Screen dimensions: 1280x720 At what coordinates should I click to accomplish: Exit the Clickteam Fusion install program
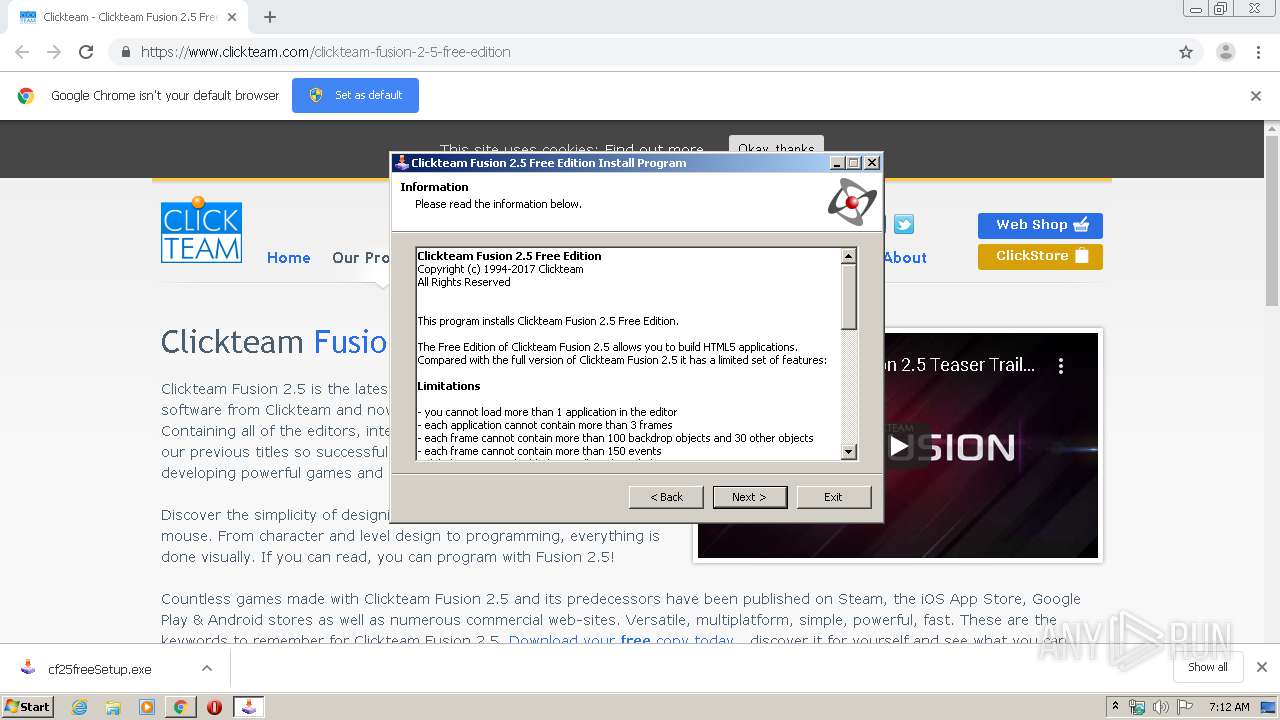pos(833,497)
